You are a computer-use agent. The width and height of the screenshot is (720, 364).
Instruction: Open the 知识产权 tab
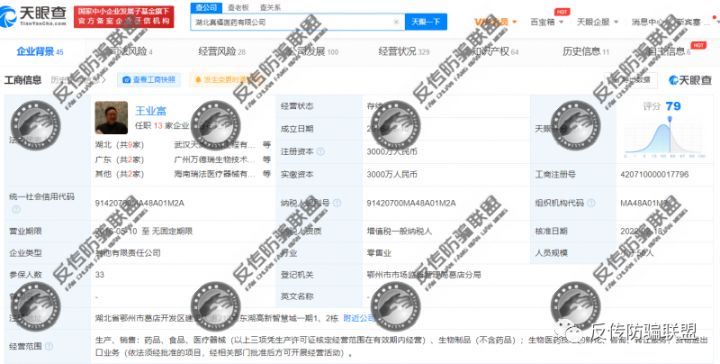click(x=495, y=52)
